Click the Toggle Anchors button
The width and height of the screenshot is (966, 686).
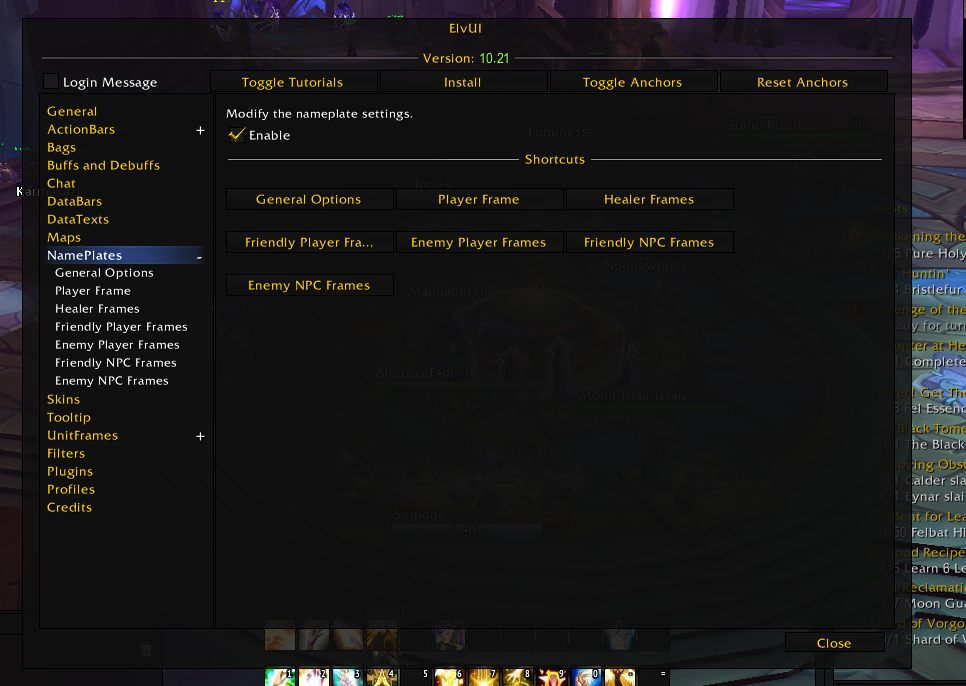(x=633, y=82)
